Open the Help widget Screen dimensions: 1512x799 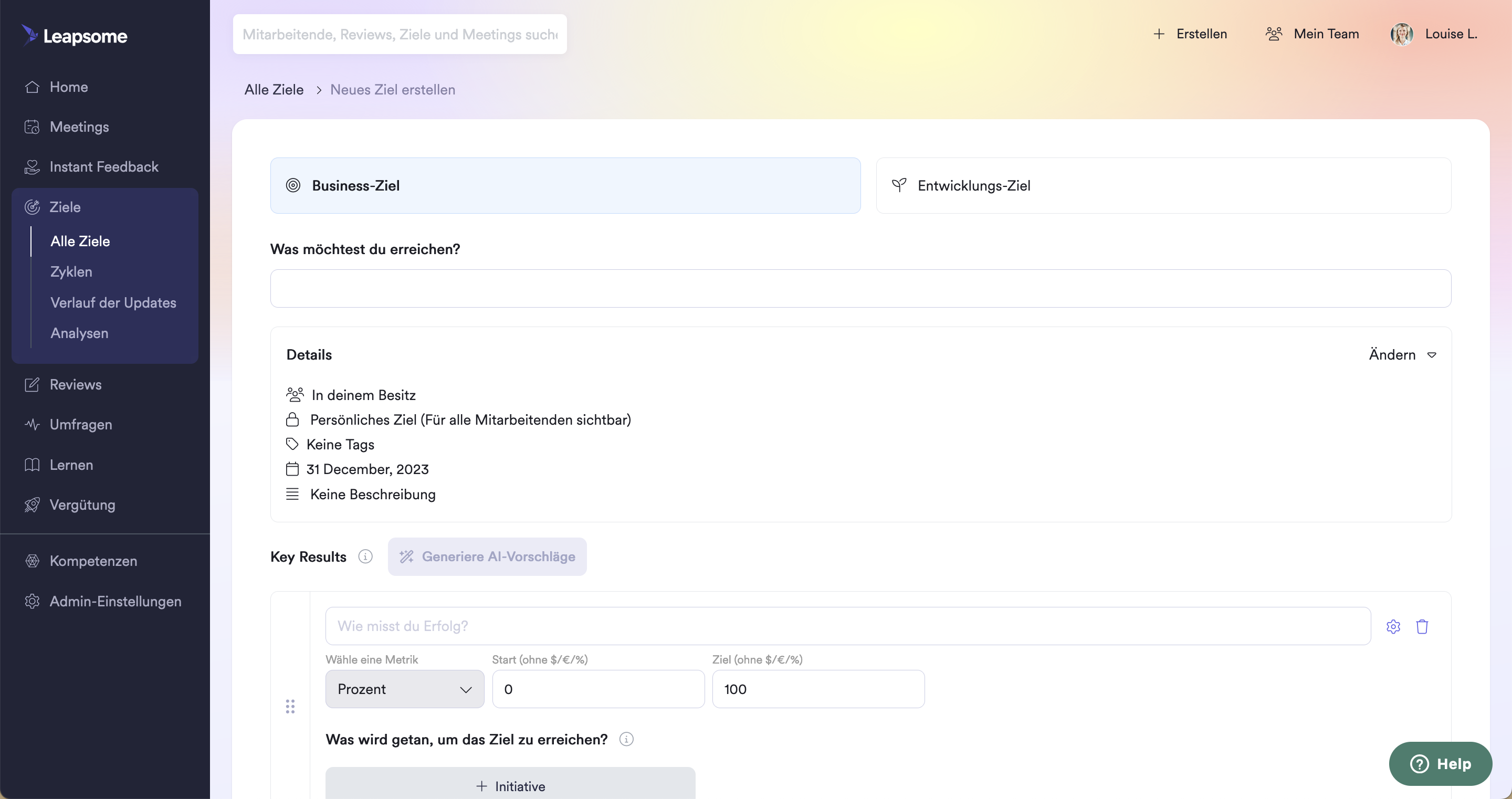click(1441, 764)
